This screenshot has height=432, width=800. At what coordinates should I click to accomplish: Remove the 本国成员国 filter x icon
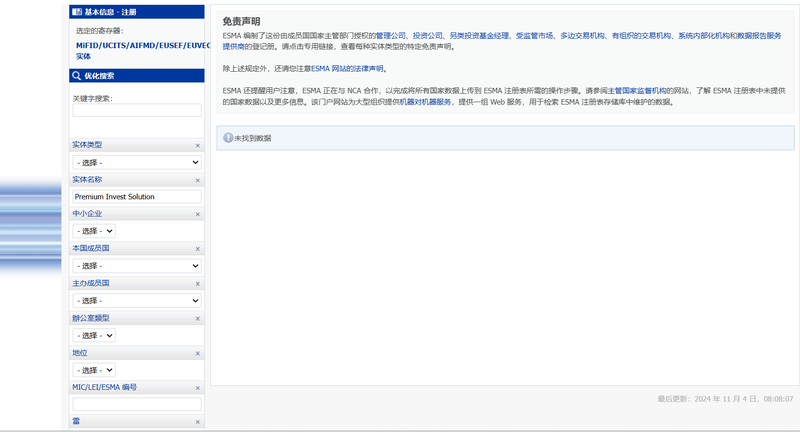click(197, 249)
